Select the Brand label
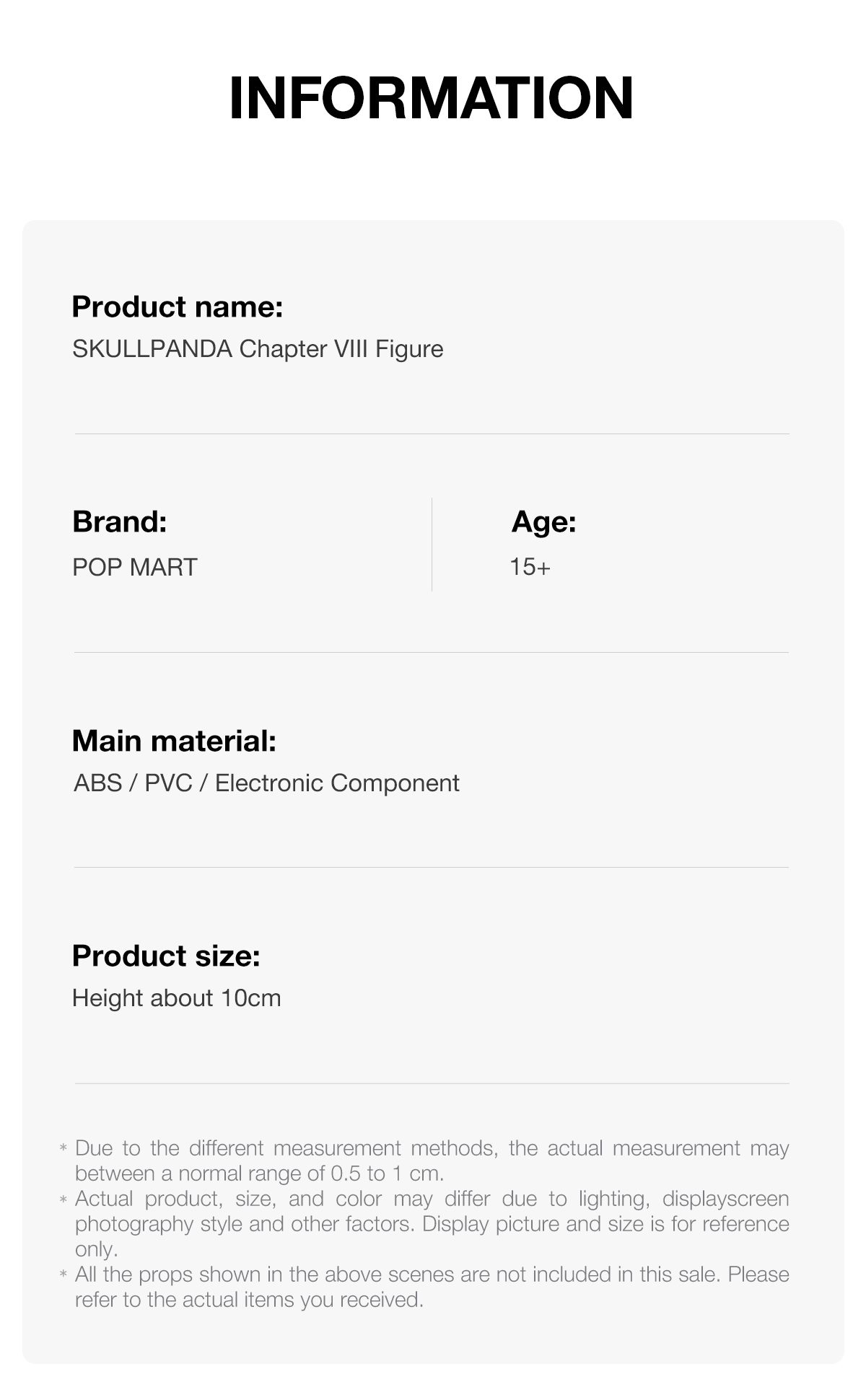This screenshot has width=866, height=1400. point(119,521)
